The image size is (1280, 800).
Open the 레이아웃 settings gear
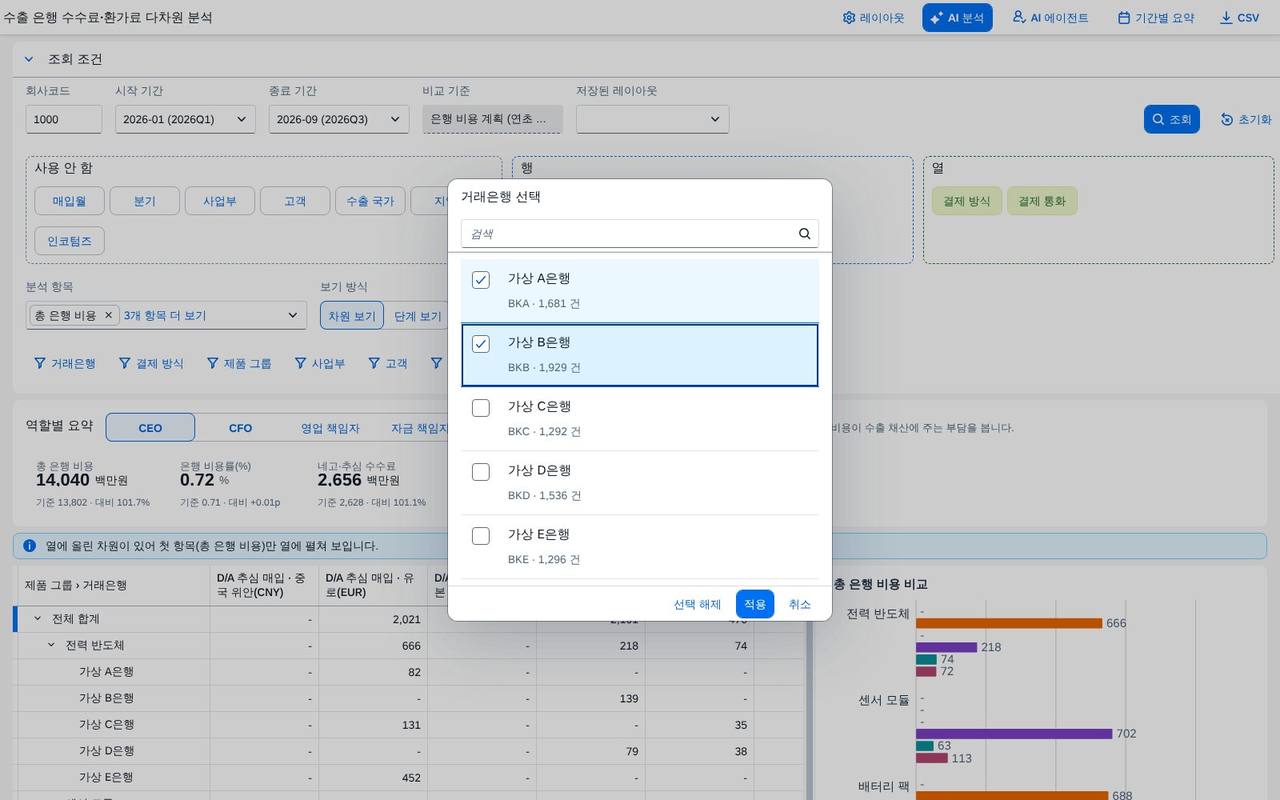[x=849, y=18]
